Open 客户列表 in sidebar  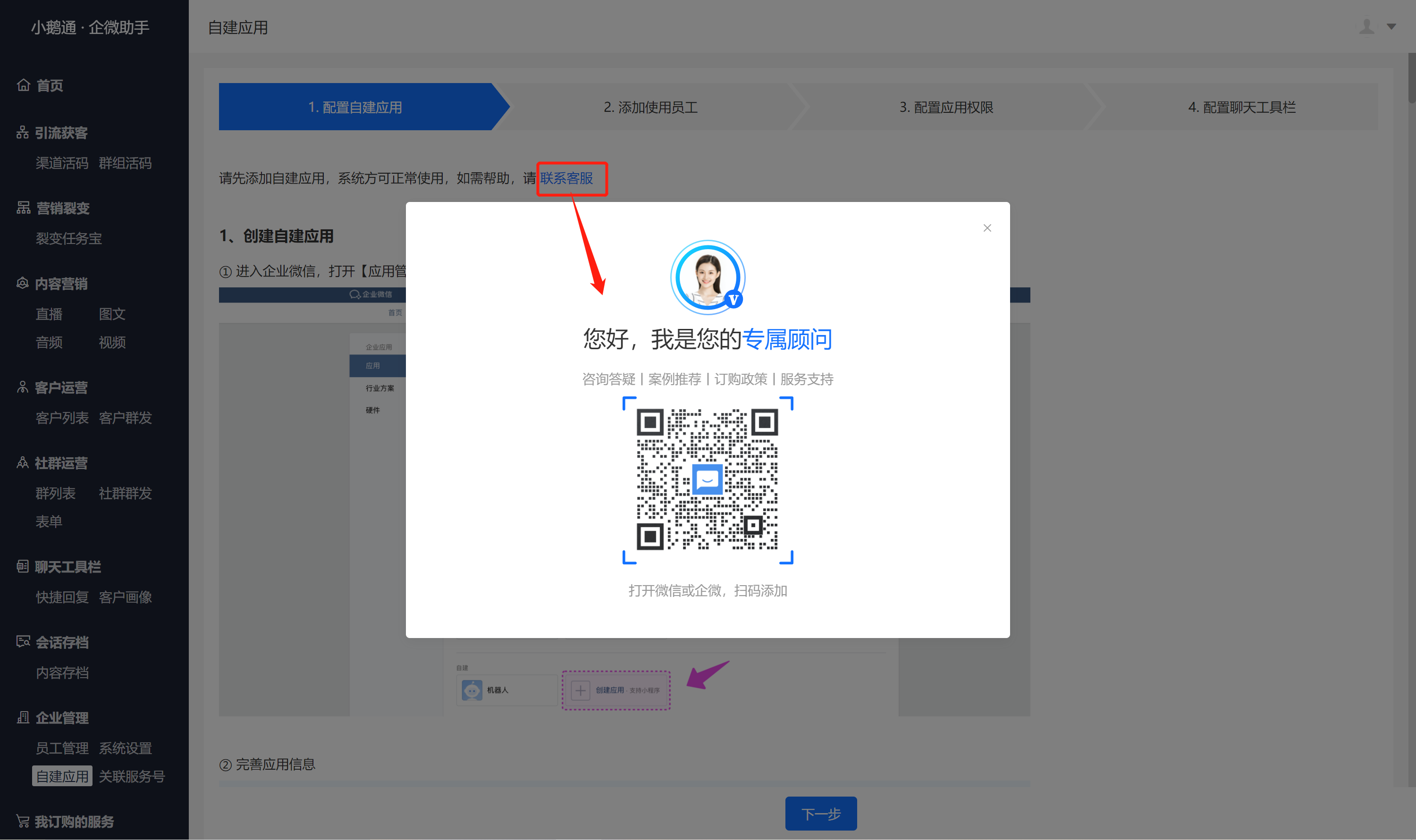(x=62, y=418)
